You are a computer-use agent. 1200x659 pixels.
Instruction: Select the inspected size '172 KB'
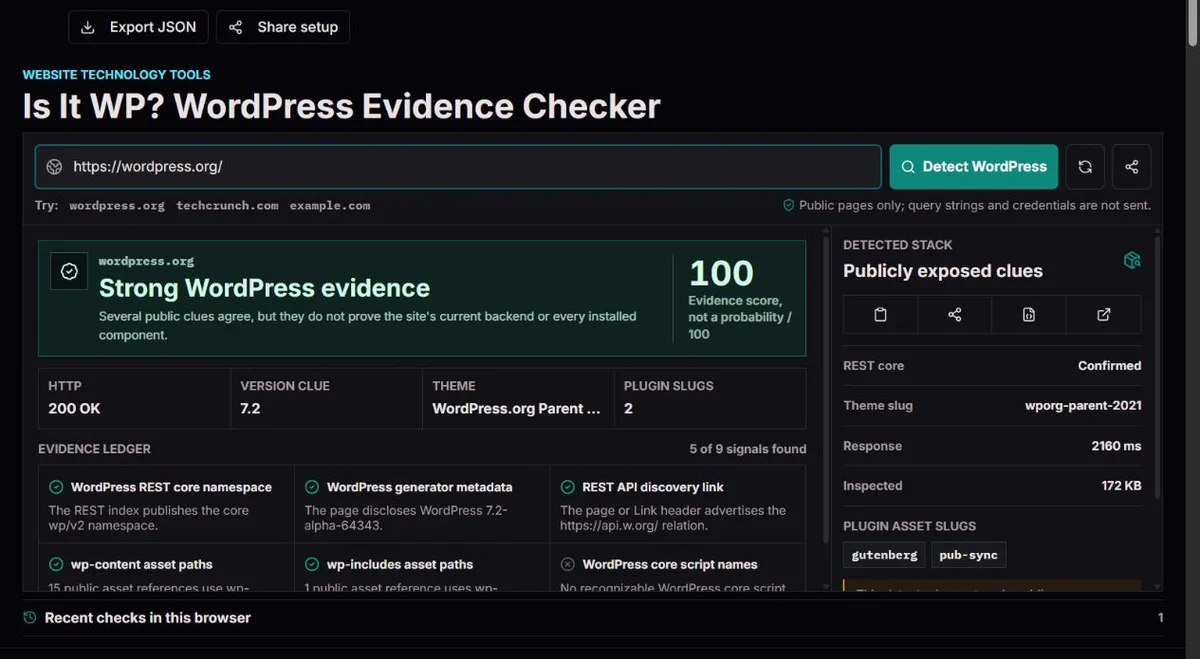click(x=1121, y=486)
